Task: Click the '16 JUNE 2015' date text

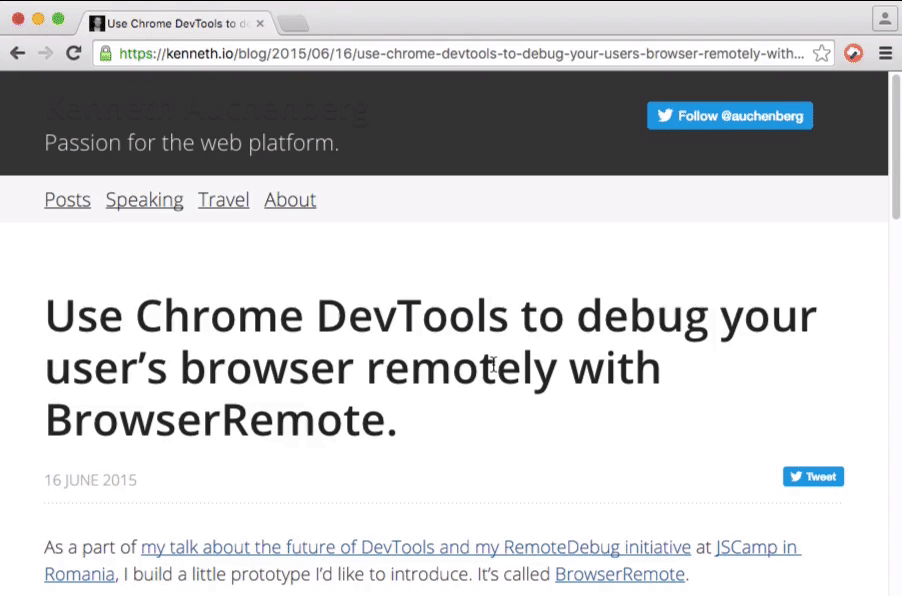Action: (x=91, y=480)
